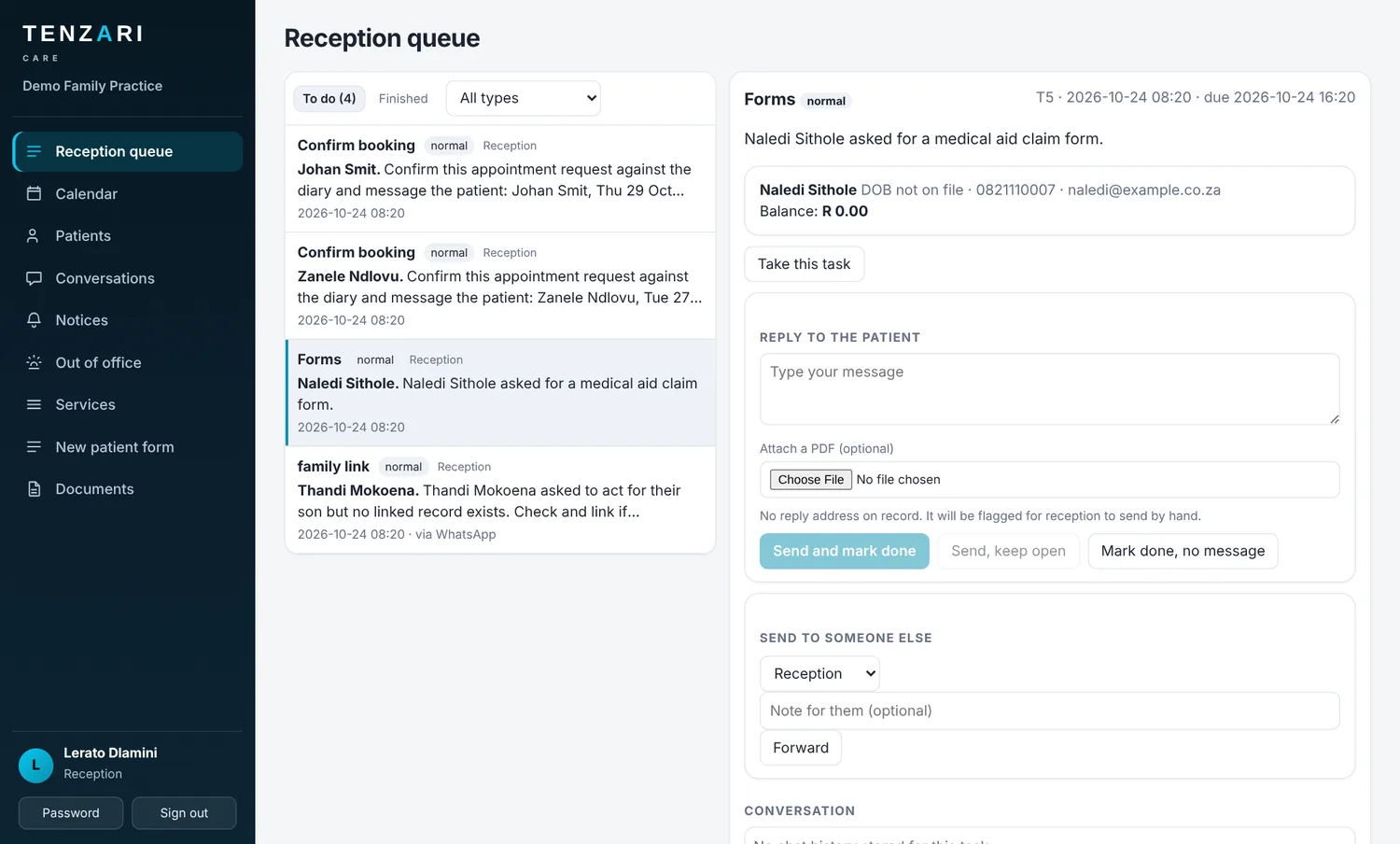Click the Services menu icon

(x=34, y=404)
